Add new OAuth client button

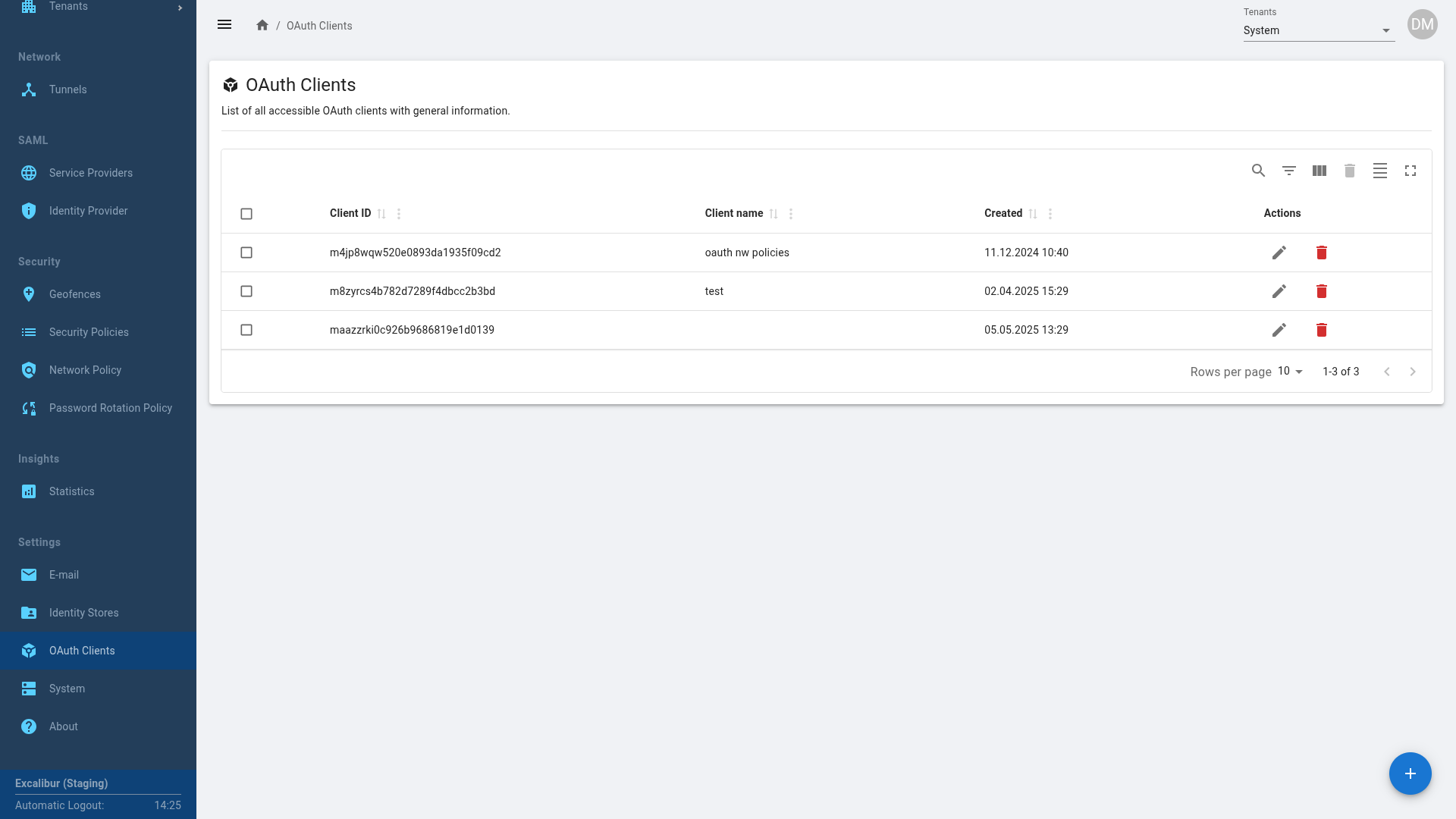tap(1410, 773)
